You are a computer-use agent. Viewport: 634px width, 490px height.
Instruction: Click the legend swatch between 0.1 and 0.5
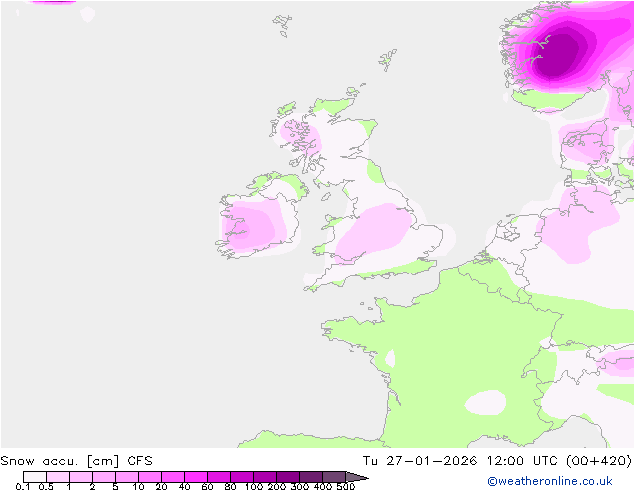tap(35, 477)
